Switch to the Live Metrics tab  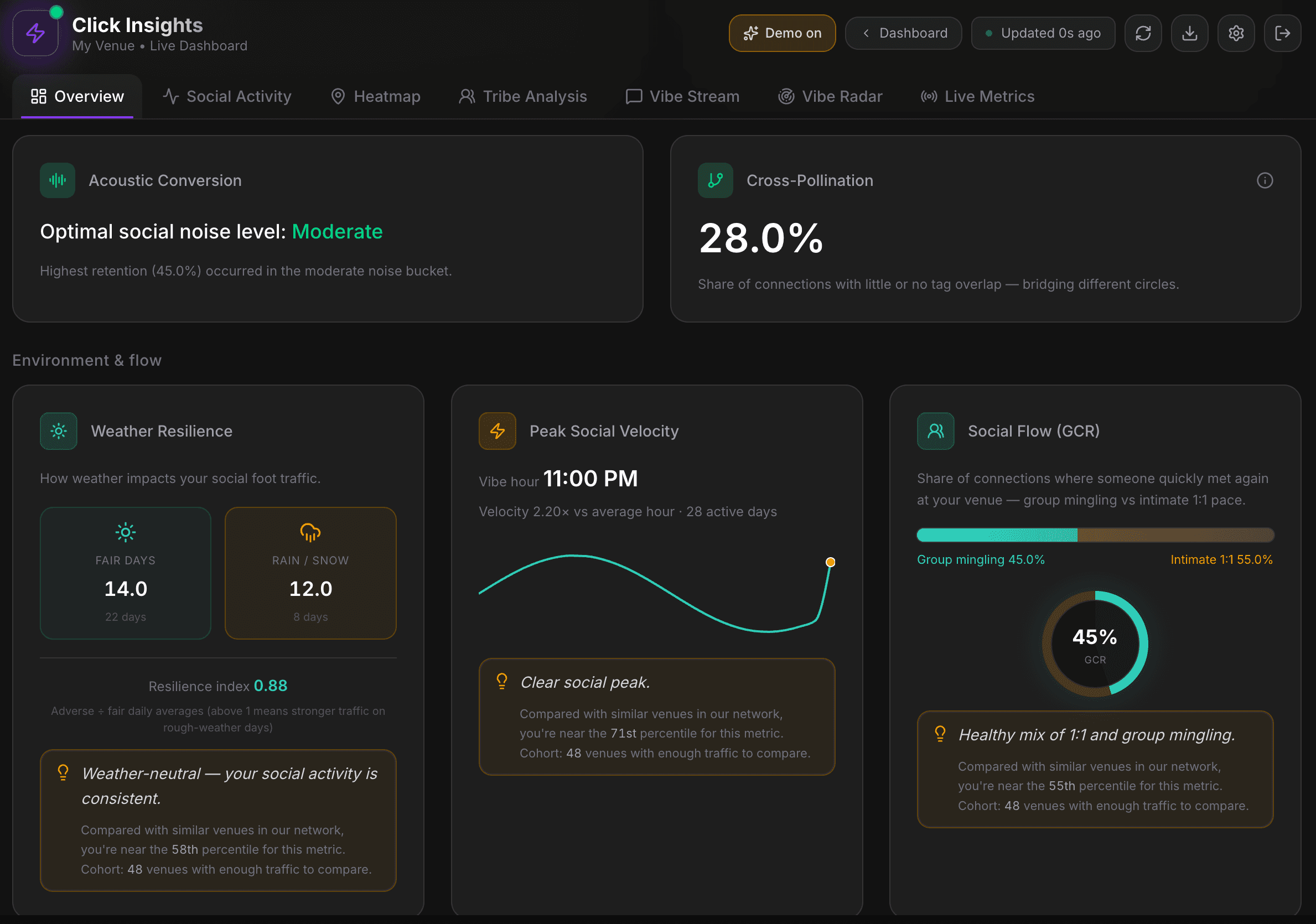(978, 96)
